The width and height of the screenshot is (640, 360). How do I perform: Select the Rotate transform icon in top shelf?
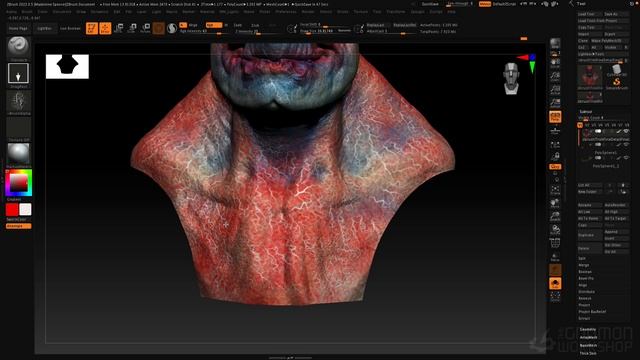(x=145, y=28)
